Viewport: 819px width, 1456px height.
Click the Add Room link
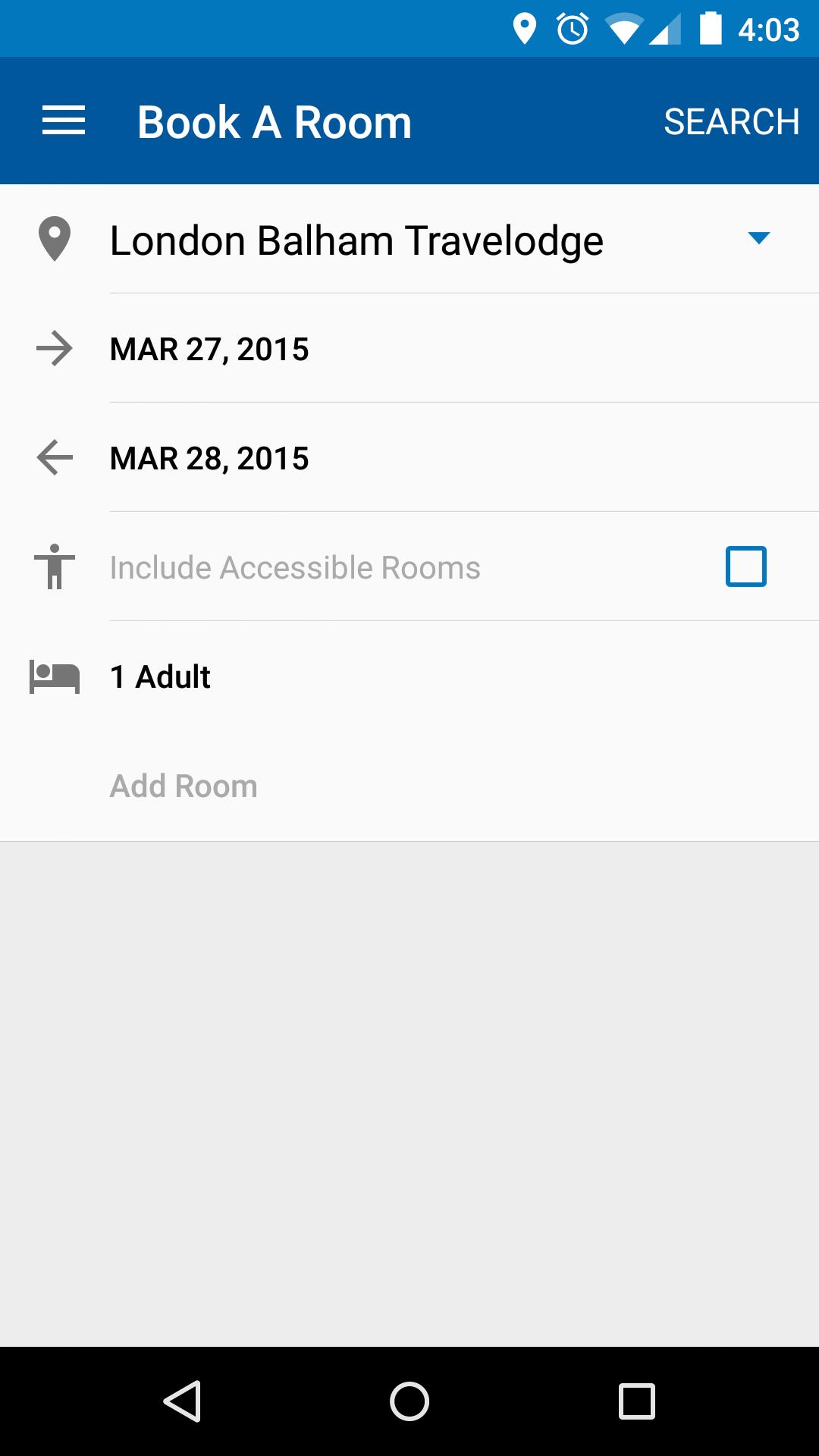click(x=184, y=786)
